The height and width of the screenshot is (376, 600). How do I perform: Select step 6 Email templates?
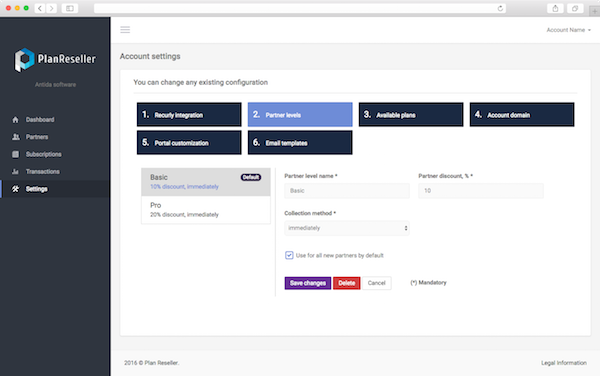[300, 142]
